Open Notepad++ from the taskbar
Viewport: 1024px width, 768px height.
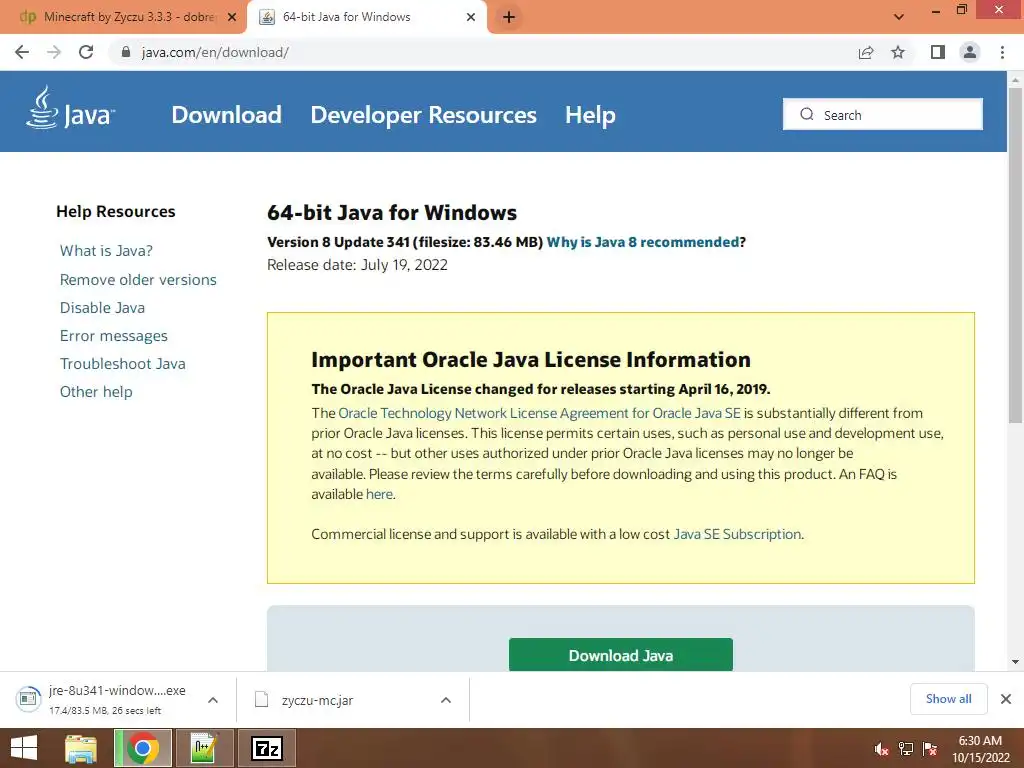204,748
